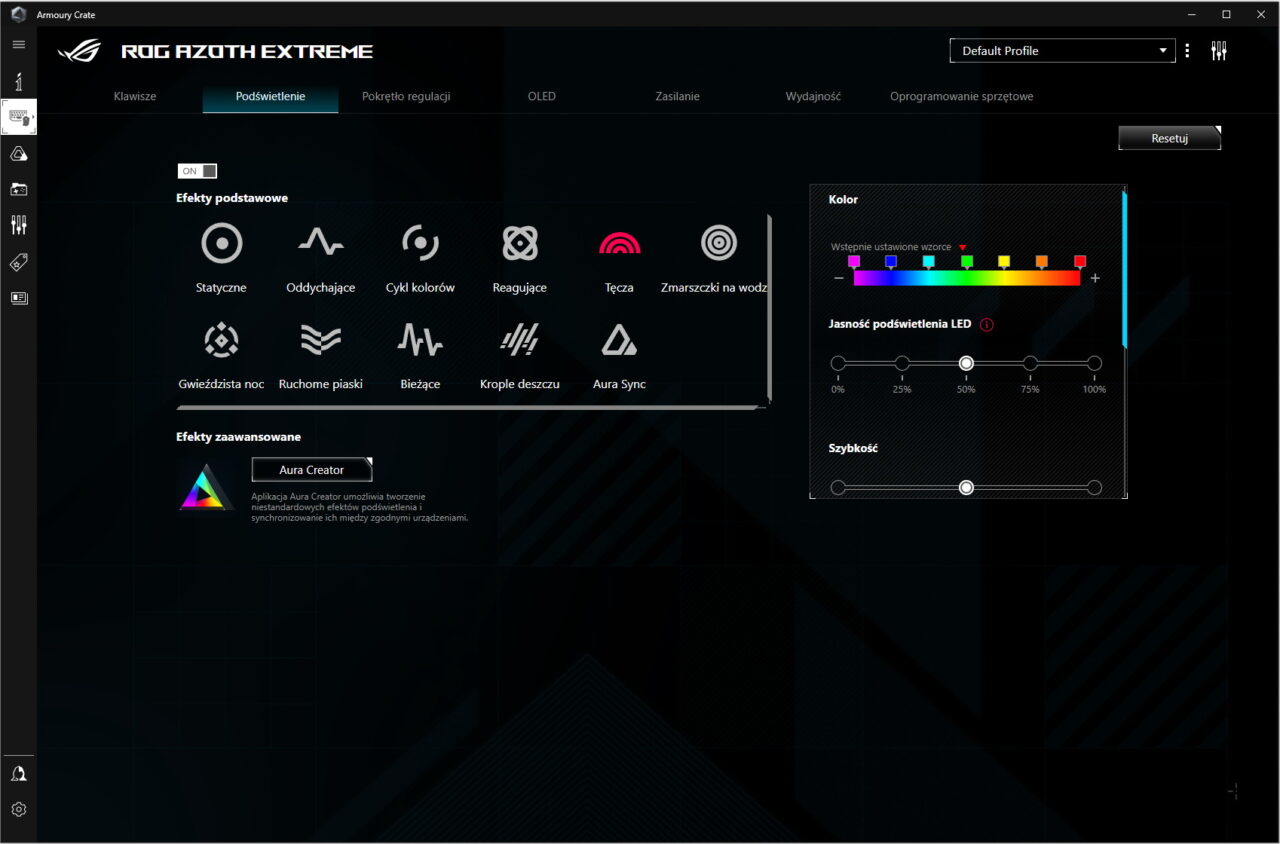
Task: Select the red gradient color marker
Action: (x=1080, y=262)
